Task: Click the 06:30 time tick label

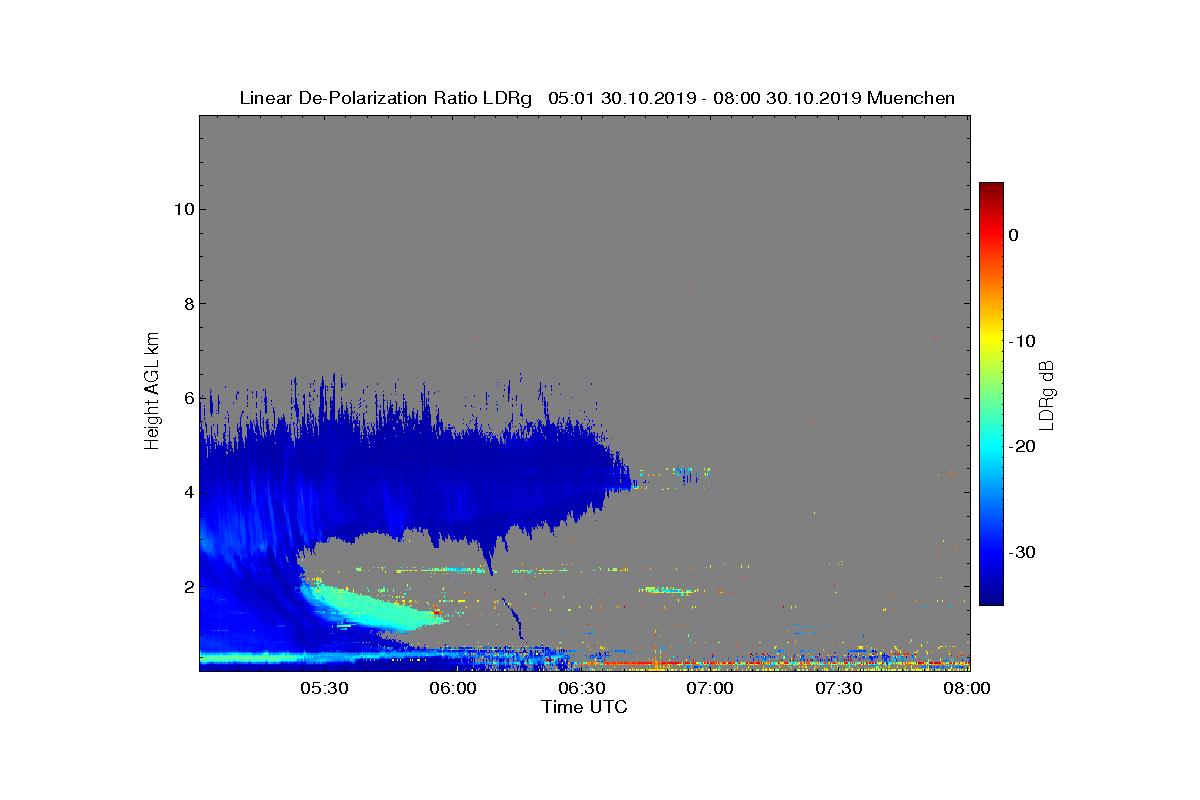Action: pos(581,688)
